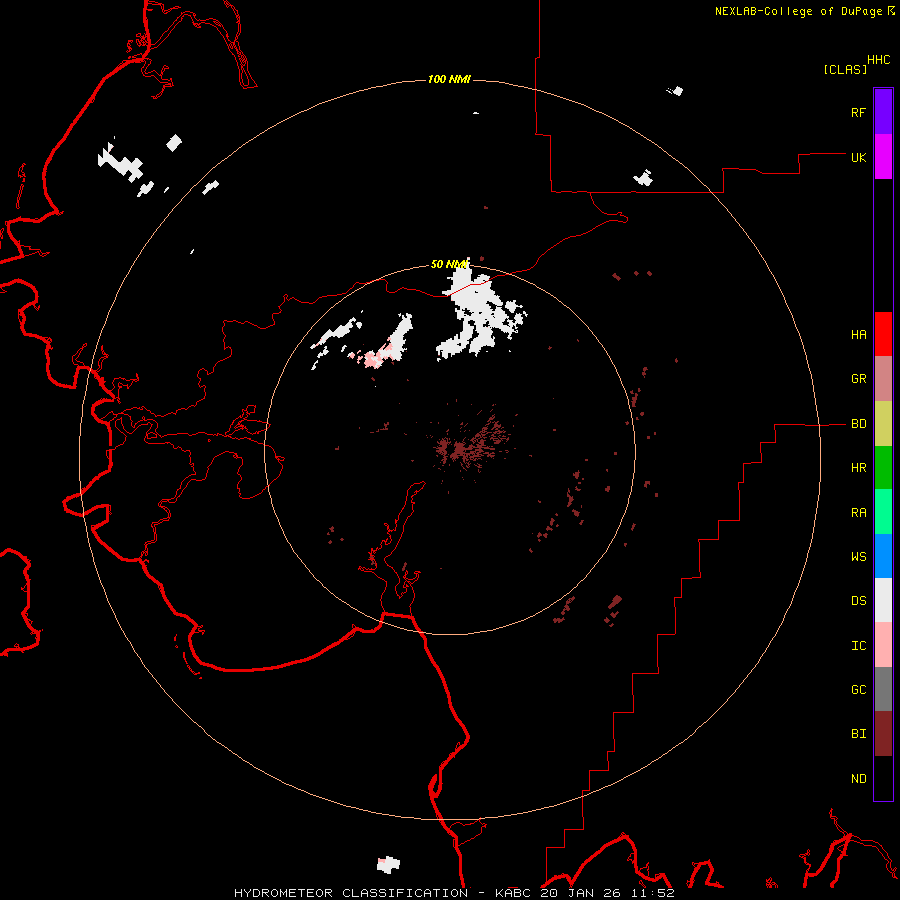Click the DS white legend swatch
This screenshot has height=900, width=900.
[x=883, y=600]
